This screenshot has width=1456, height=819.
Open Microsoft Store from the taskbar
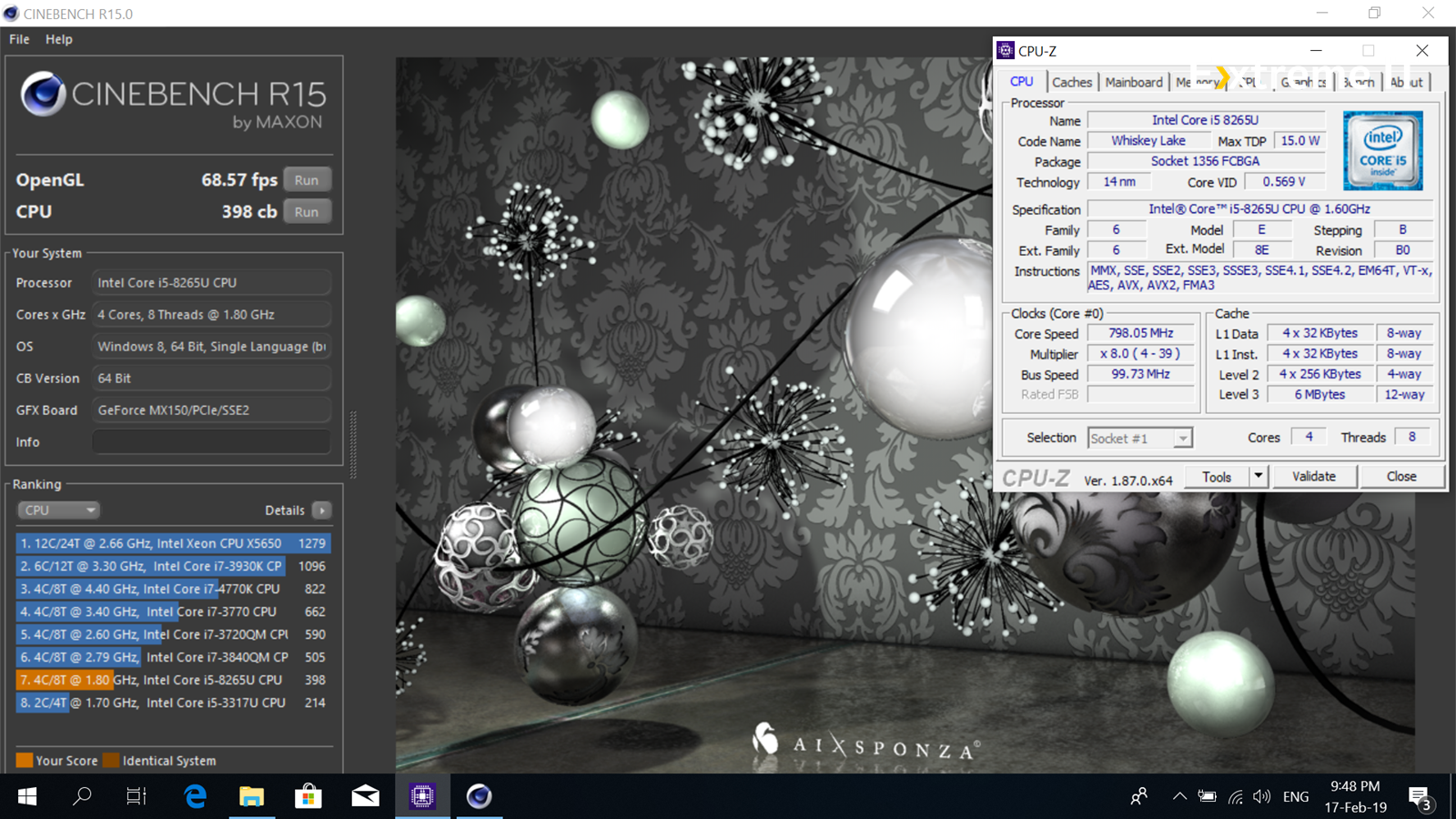click(x=308, y=797)
